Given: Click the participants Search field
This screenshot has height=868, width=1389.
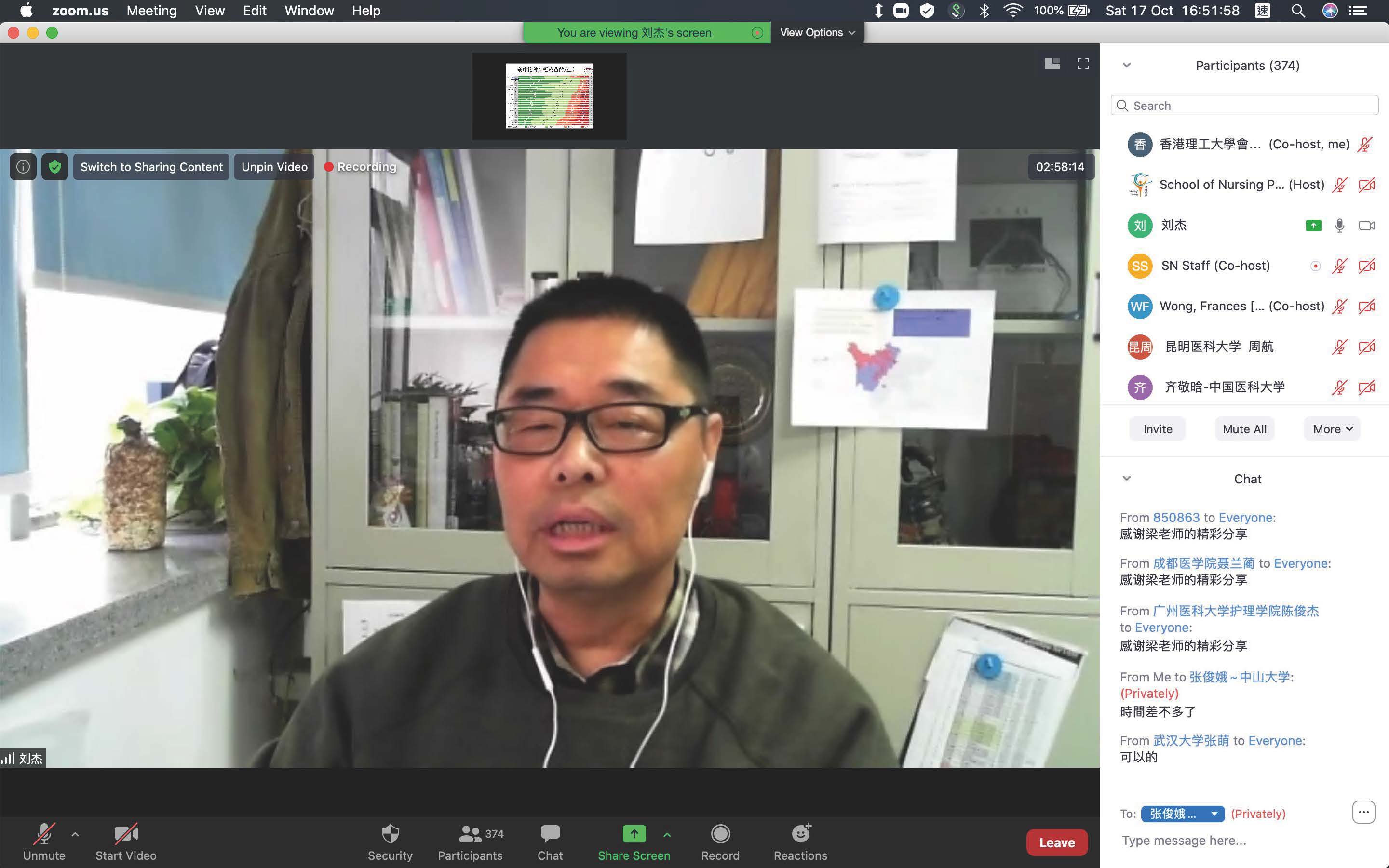Looking at the screenshot, I should tap(1244, 106).
